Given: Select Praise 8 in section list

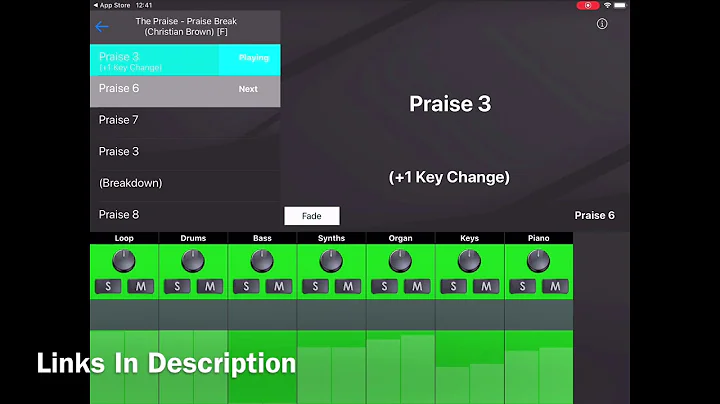Looking at the screenshot, I should (x=185, y=215).
